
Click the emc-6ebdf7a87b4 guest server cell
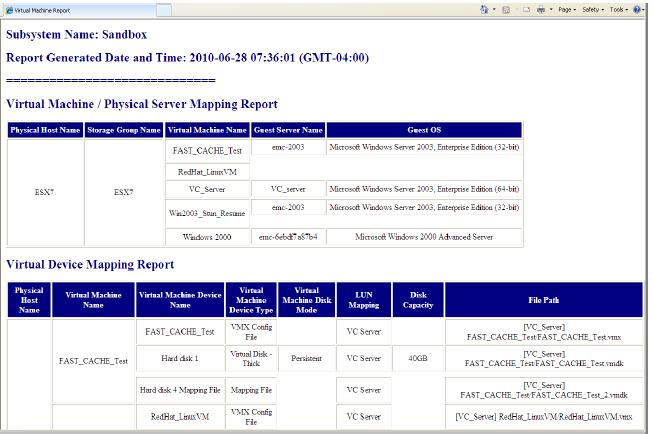[288, 237]
